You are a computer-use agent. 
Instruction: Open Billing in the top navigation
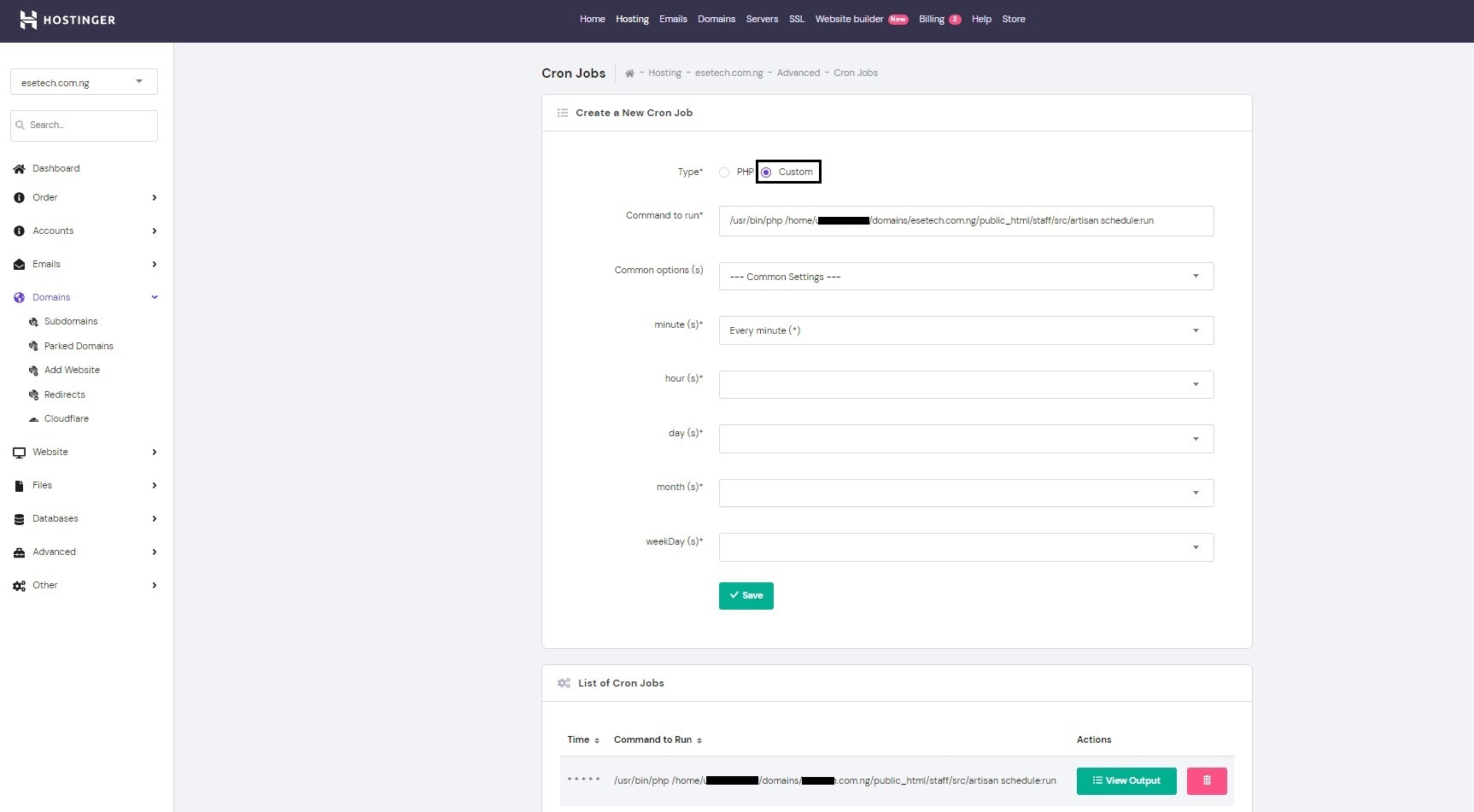click(931, 19)
